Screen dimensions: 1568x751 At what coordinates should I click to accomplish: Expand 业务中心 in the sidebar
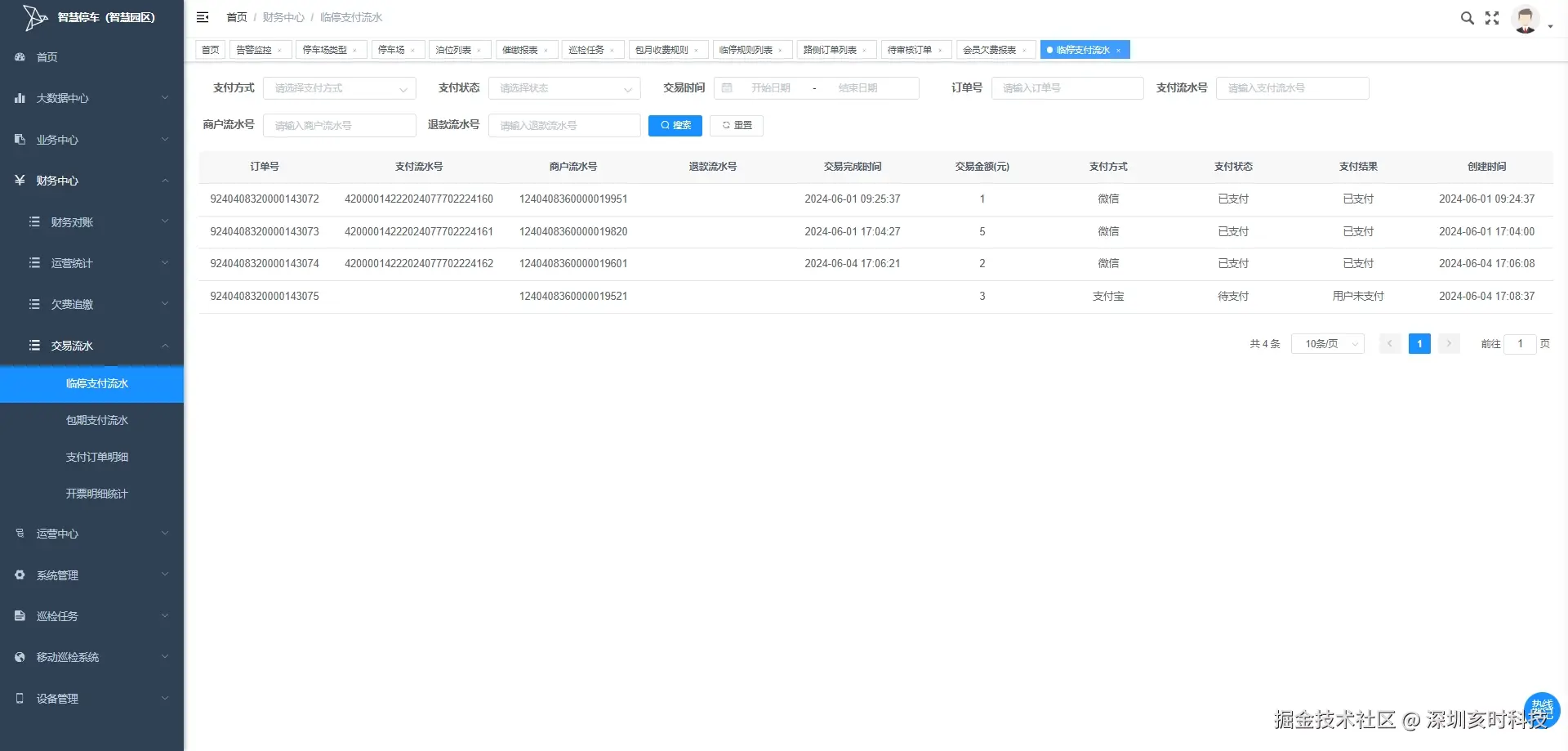(x=91, y=140)
